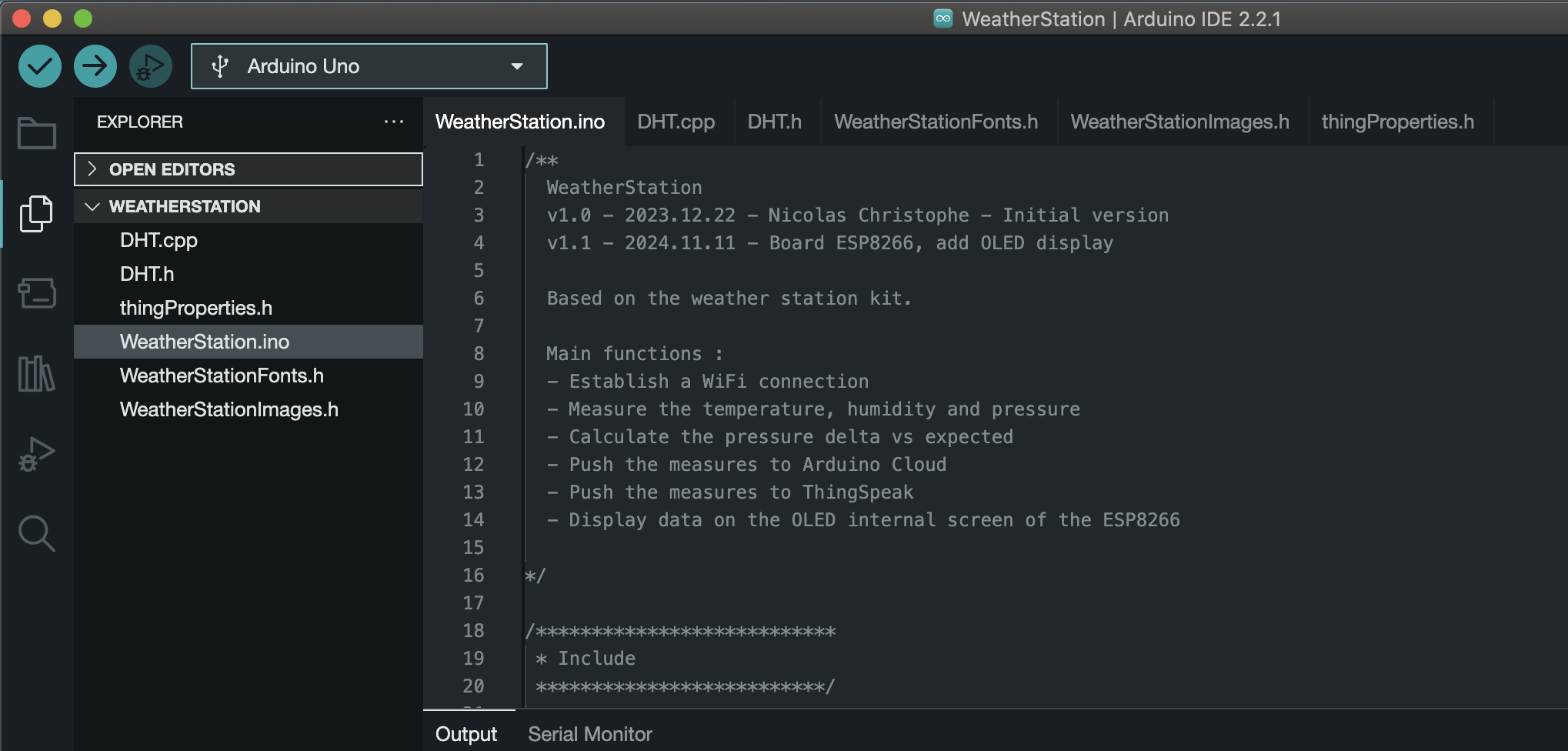Click the 'Main functions :' comment line
Screen dimensions: 1568x751
[x=635, y=354]
